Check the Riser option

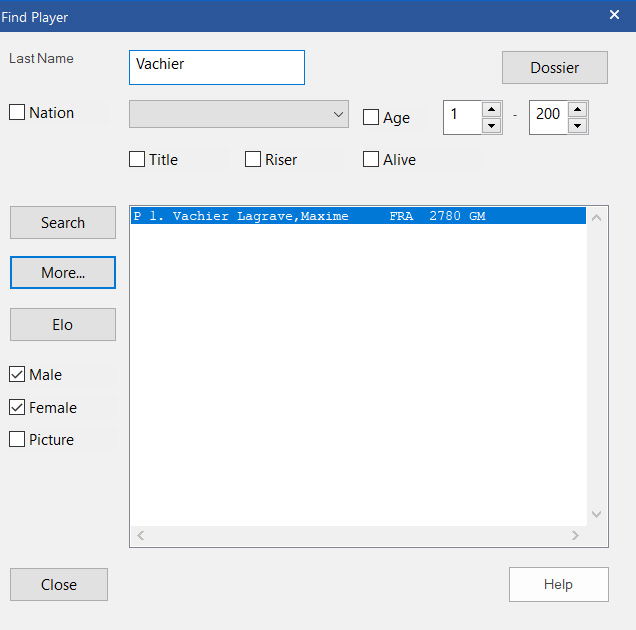(x=253, y=159)
